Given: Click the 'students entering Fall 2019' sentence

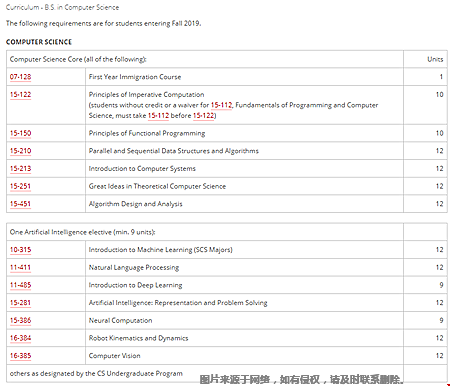Looking at the screenshot, I should tap(103, 23).
